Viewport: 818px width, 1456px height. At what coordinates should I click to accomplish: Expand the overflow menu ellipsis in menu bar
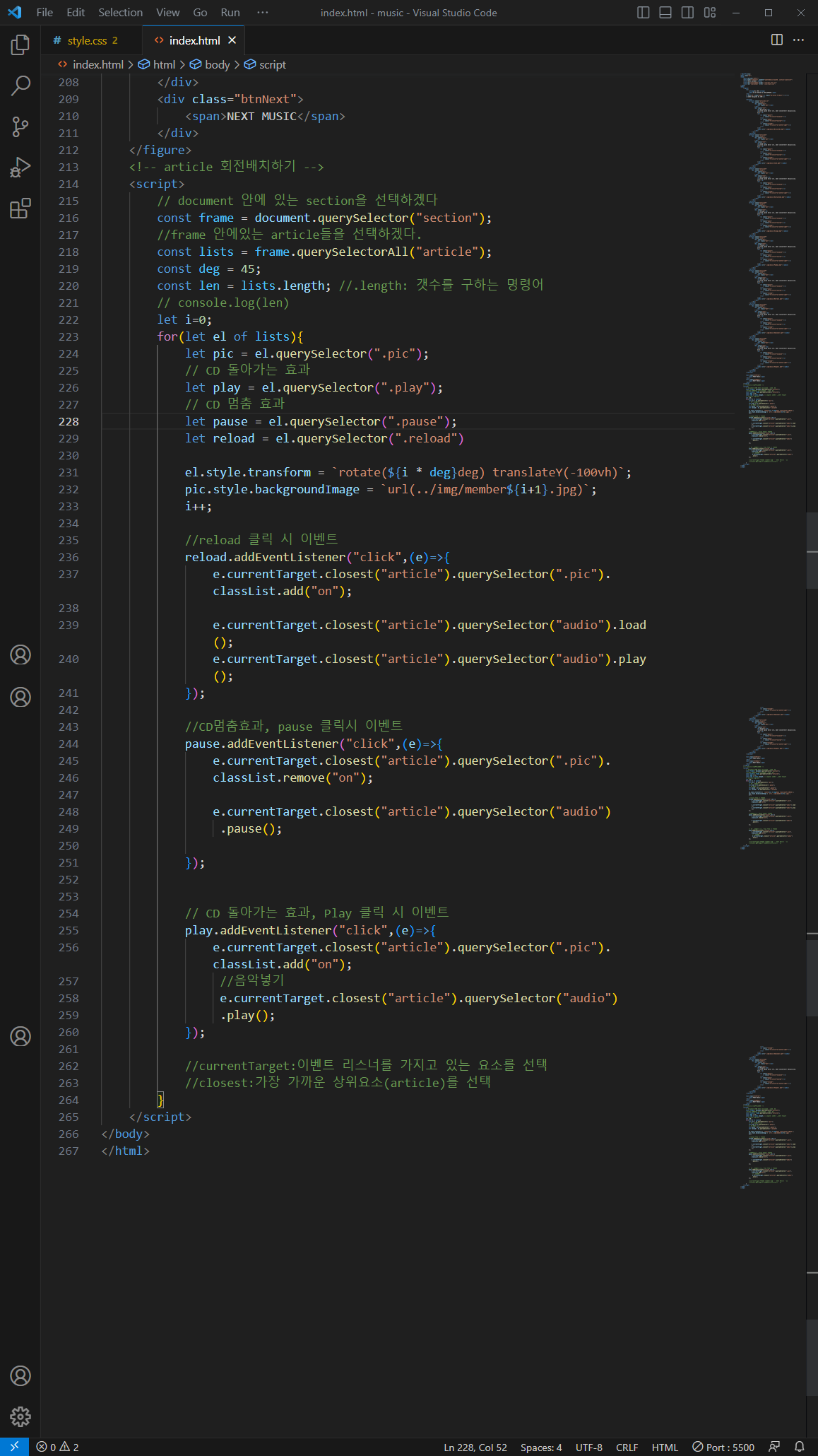click(x=262, y=13)
